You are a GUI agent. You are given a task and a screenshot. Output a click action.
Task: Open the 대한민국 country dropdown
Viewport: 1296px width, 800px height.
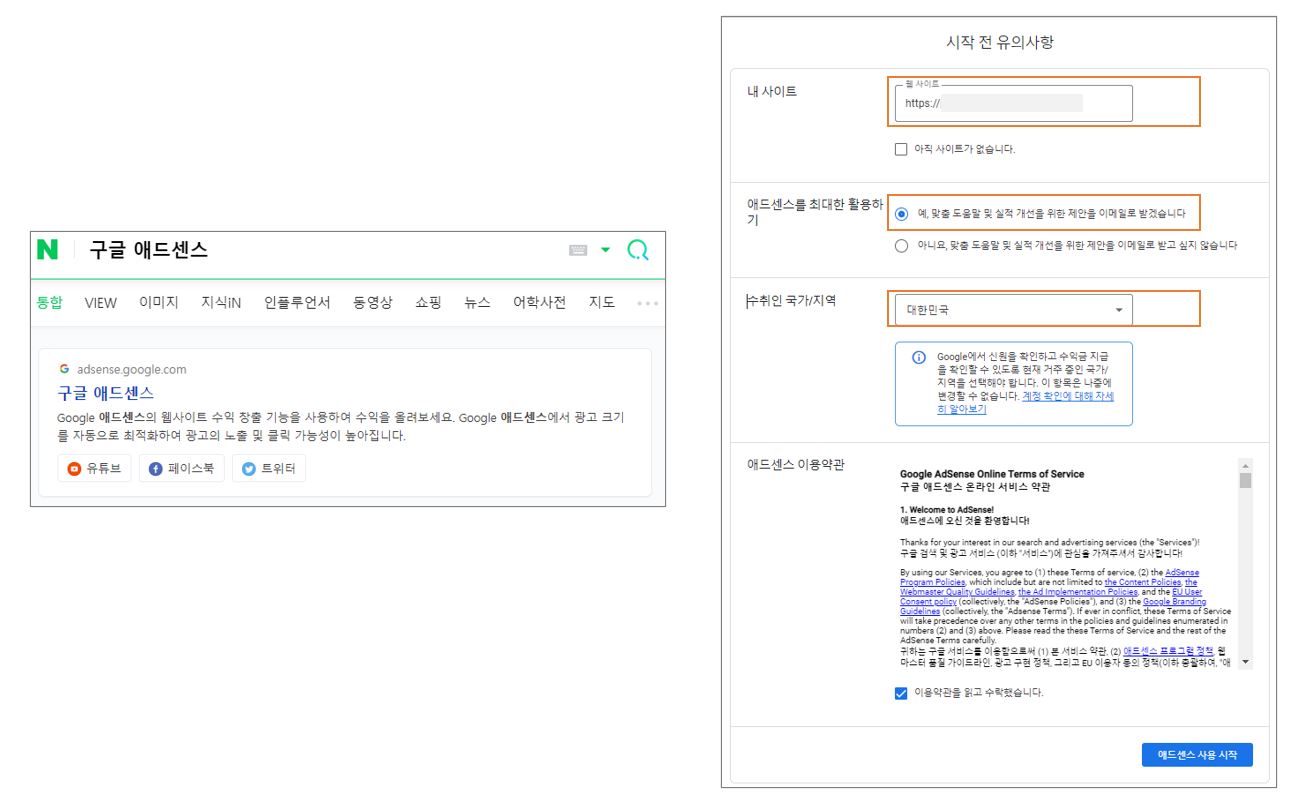tap(1014, 310)
